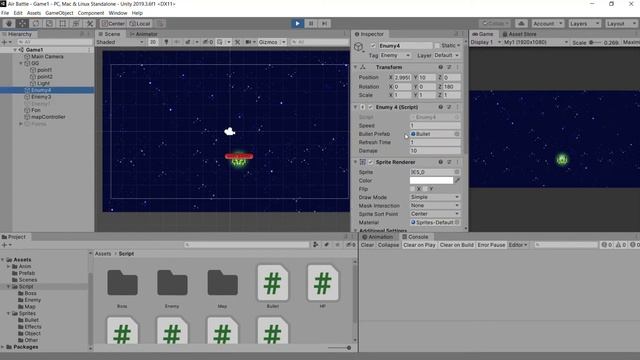Click the Project search by type icon

click(316, 245)
